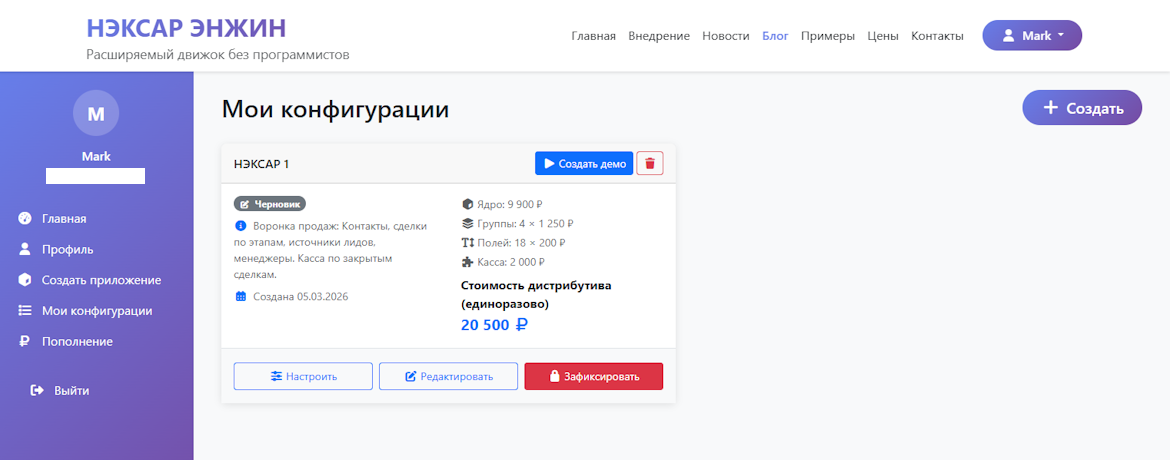1170x460 pixels.
Task: Click the cube icon beside Создать приложение
Action: point(25,280)
